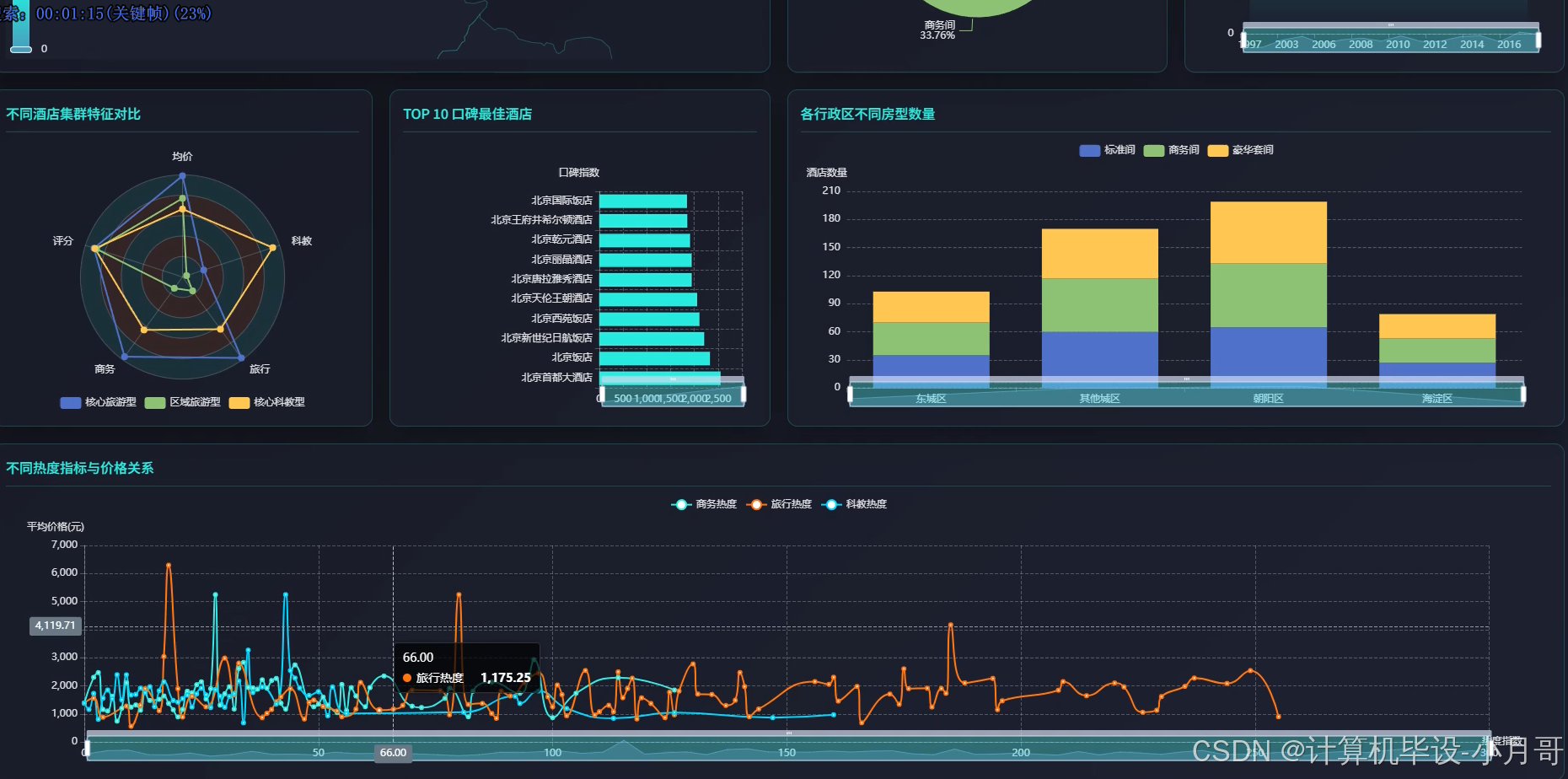Screen dimensions: 1568x779
Task: Click the 北京天伦王朝酒店 bar
Action: 648,299
